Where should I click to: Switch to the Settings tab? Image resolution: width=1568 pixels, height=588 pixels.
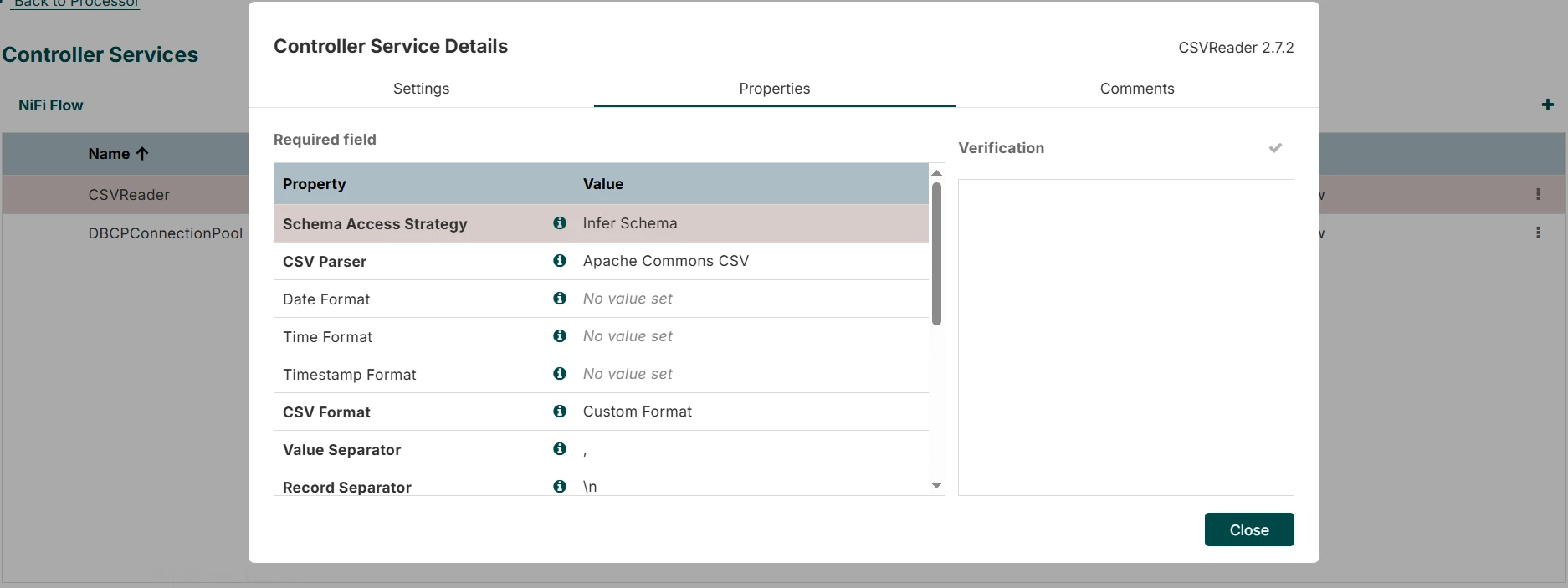421,89
